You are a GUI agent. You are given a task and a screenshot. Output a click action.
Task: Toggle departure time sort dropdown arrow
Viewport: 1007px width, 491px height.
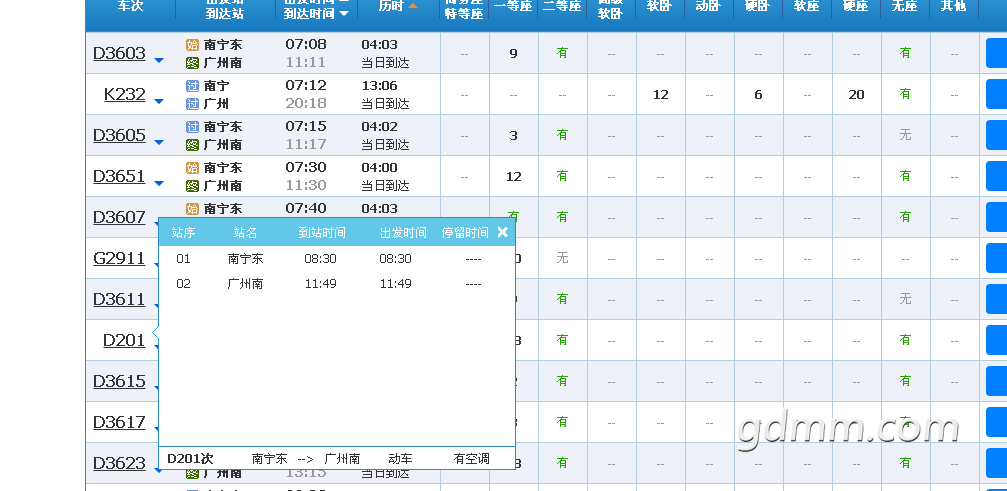click(x=344, y=13)
